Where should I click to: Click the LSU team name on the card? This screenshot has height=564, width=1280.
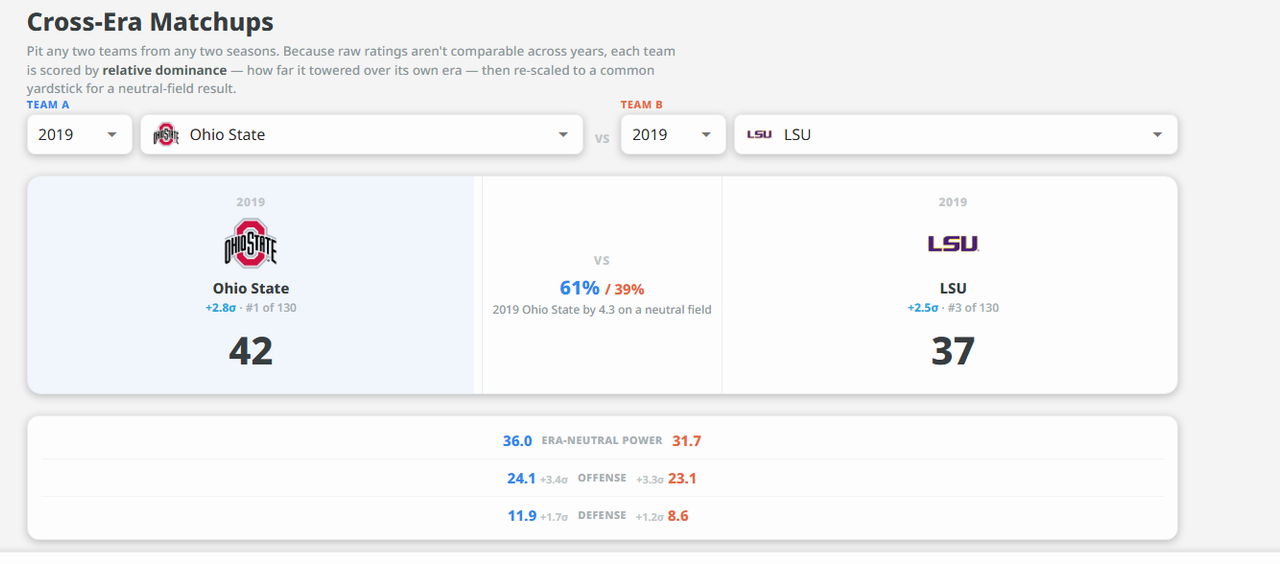point(952,288)
